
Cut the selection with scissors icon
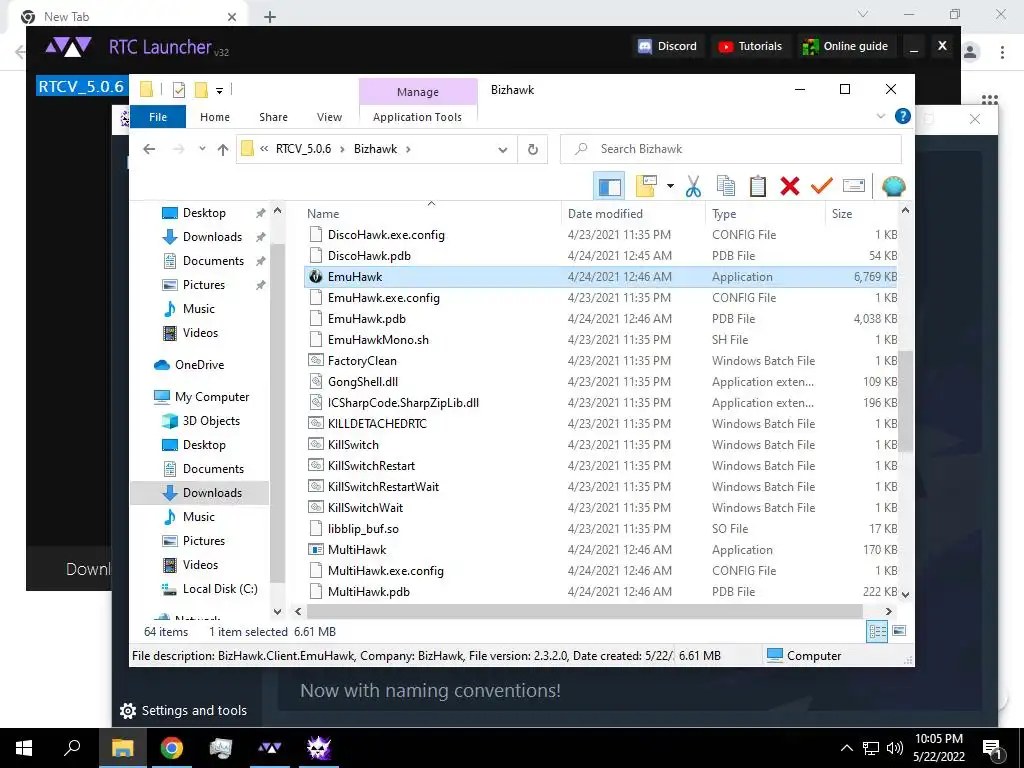coord(694,187)
